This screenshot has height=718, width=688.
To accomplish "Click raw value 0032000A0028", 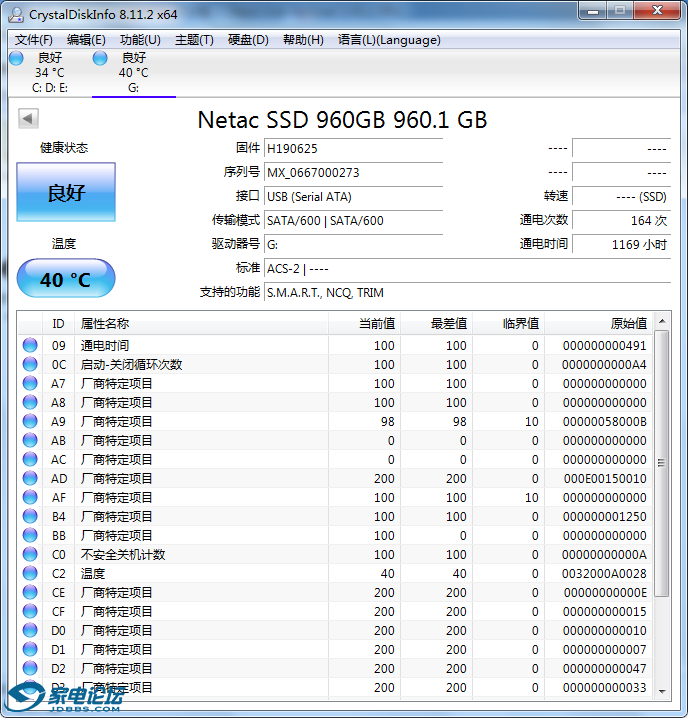I will [x=604, y=574].
